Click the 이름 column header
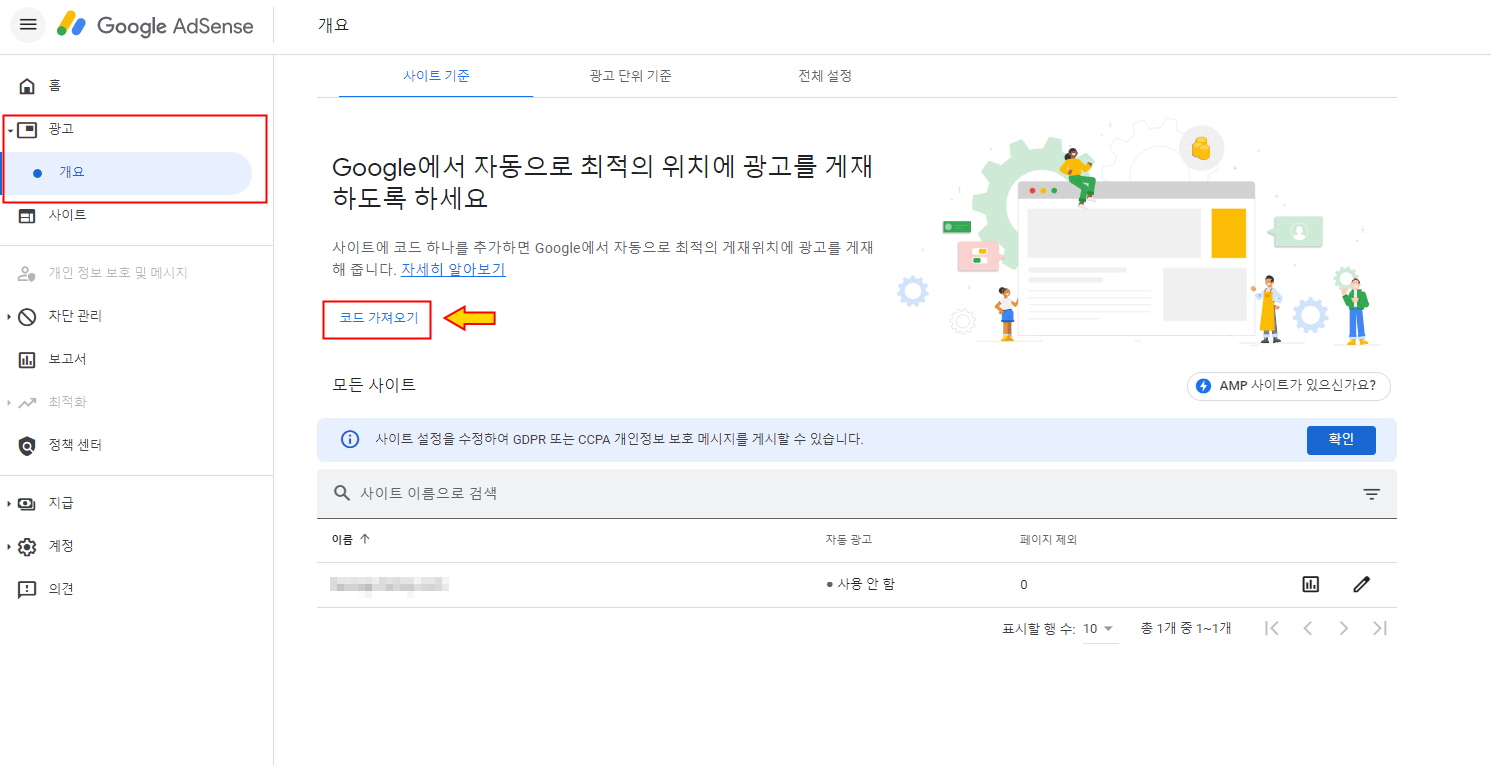 point(342,540)
